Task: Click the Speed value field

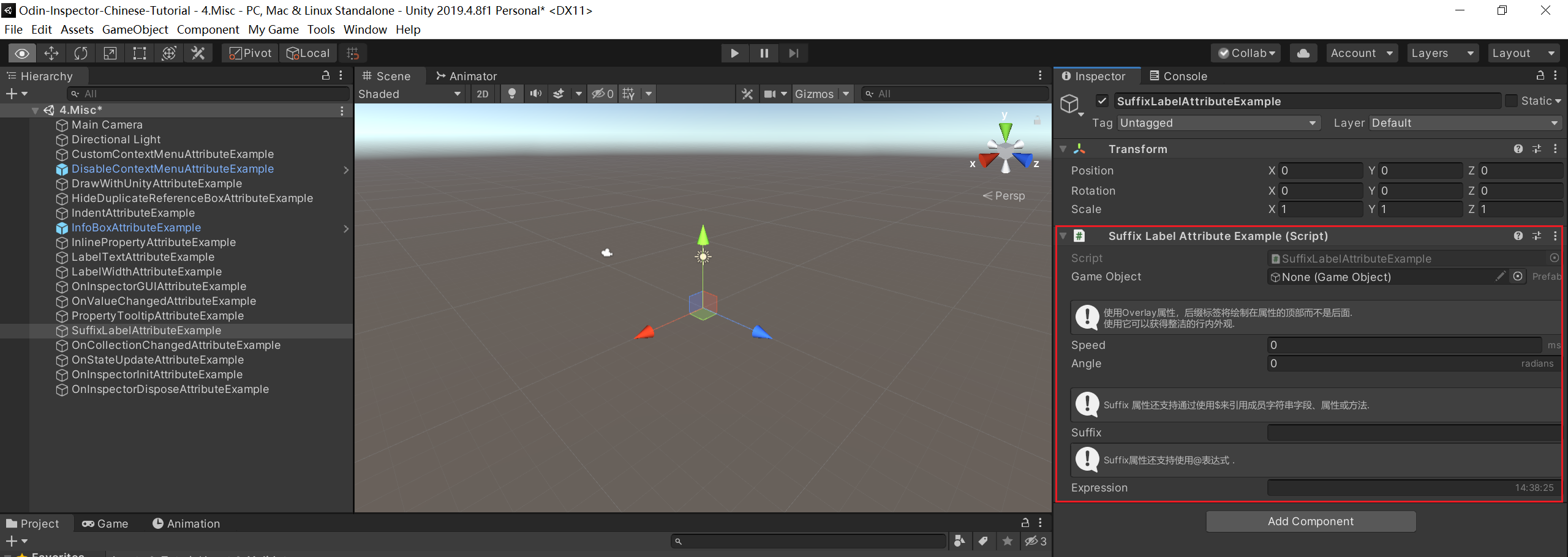Action: pyautogui.click(x=1404, y=345)
